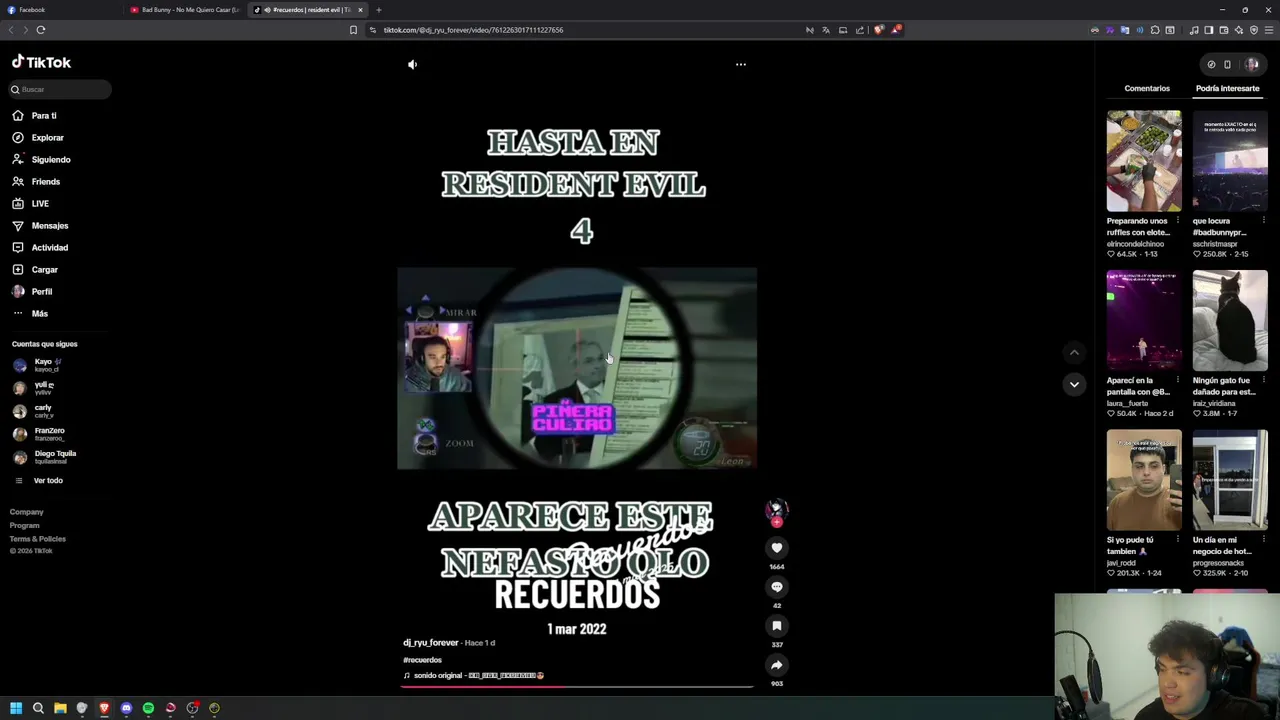Close the #recuerdos TikTok browser tab
The height and width of the screenshot is (720, 1280).
pyautogui.click(x=360, y=10)
